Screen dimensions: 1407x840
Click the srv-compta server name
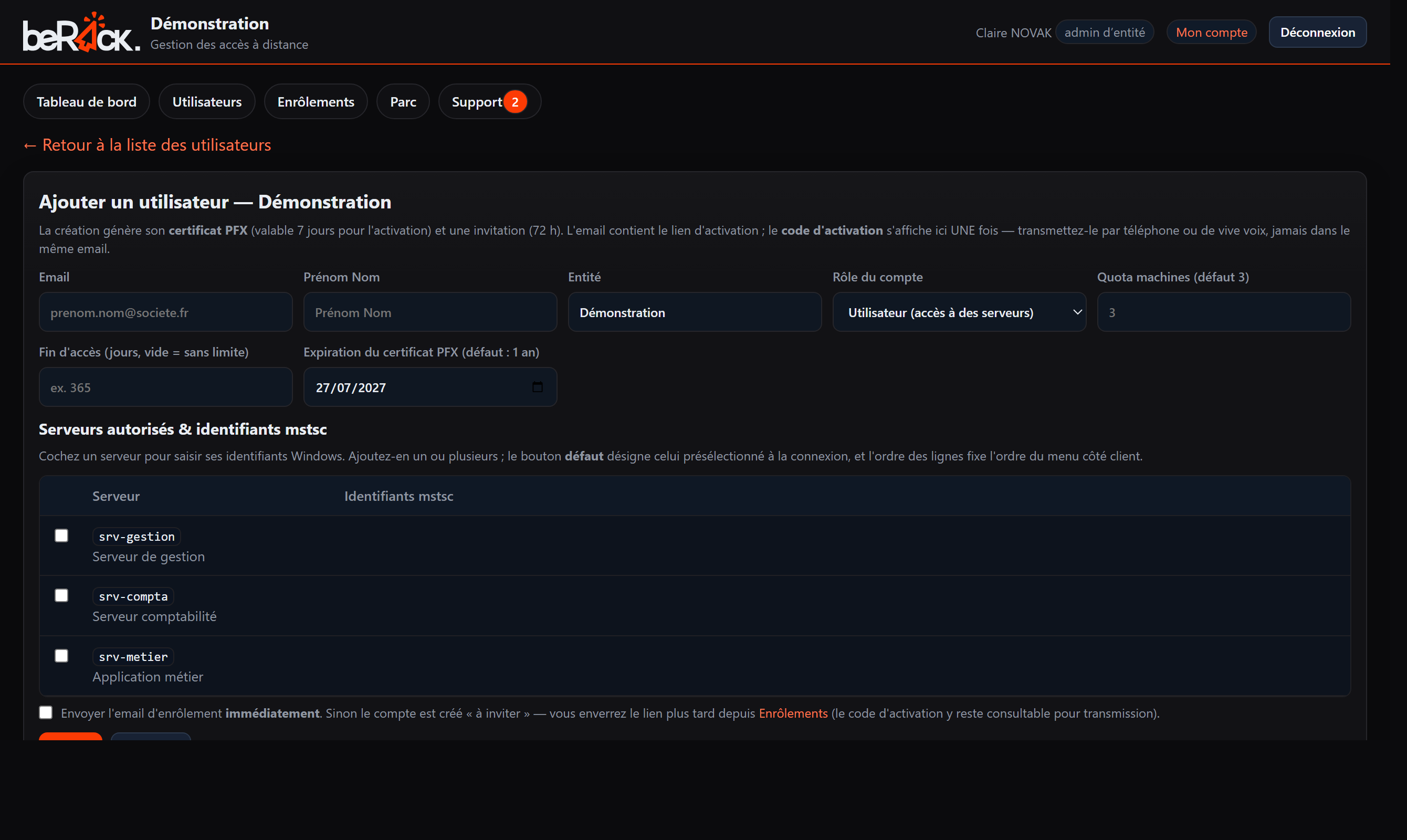133,596
